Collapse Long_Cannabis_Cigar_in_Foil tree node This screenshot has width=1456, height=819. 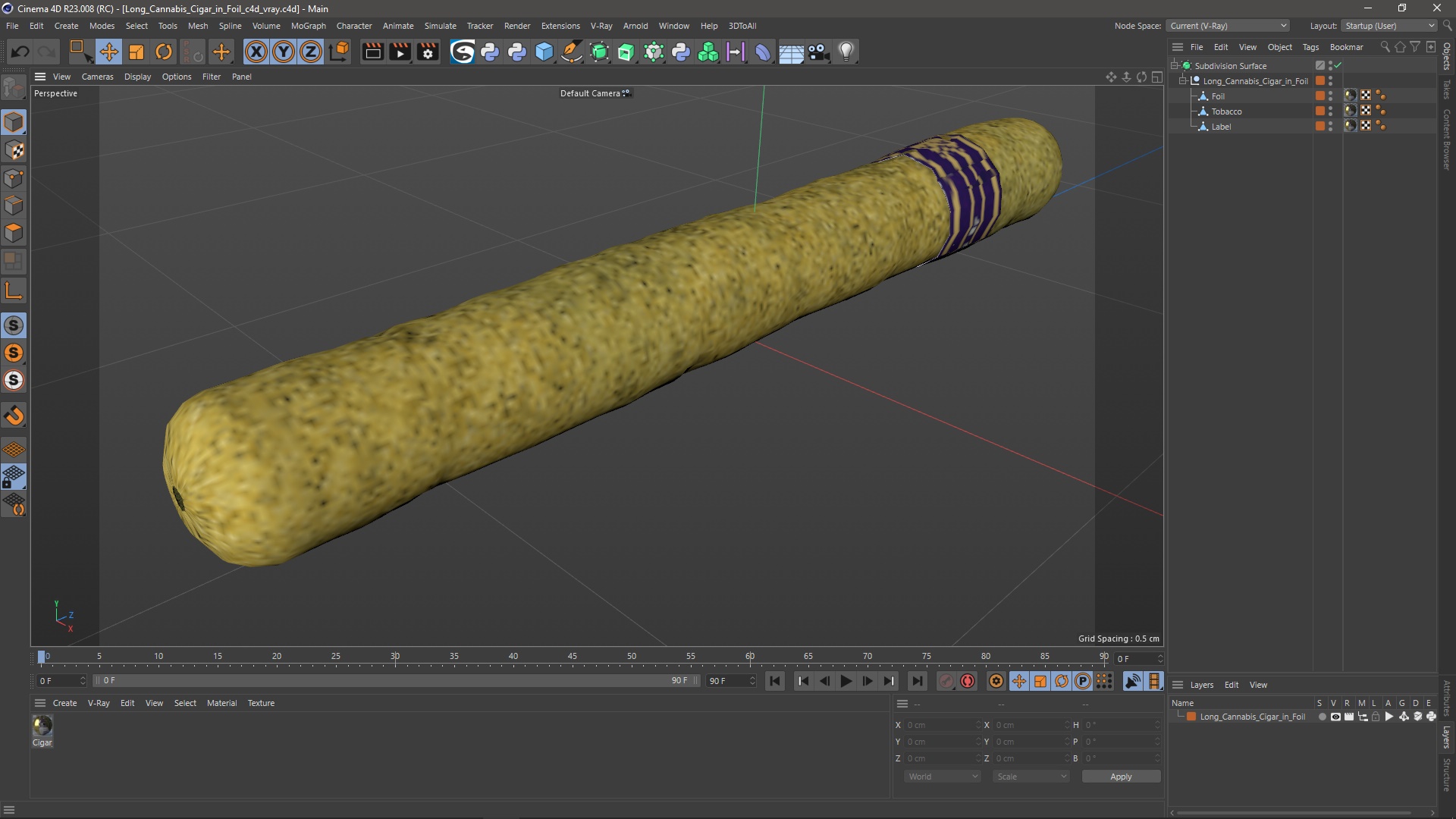coord(1182,81)
